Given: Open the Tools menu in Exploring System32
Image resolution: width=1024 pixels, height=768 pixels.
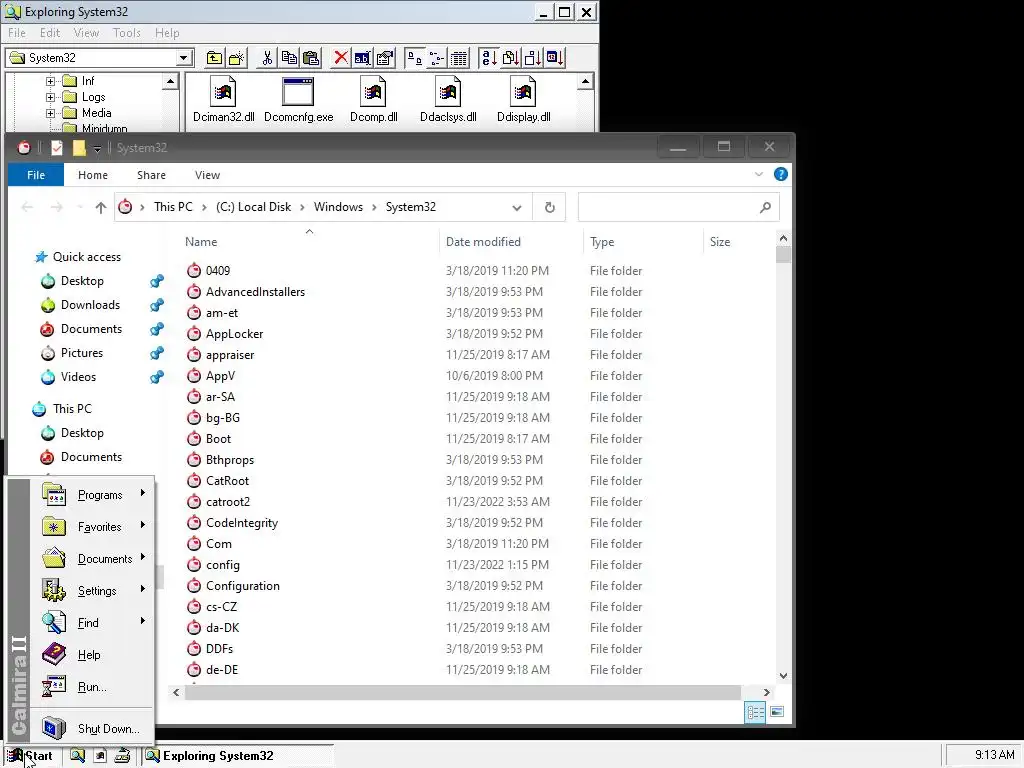Looking at the screenshot, I should pyautogui.click(x=127, y=33).
